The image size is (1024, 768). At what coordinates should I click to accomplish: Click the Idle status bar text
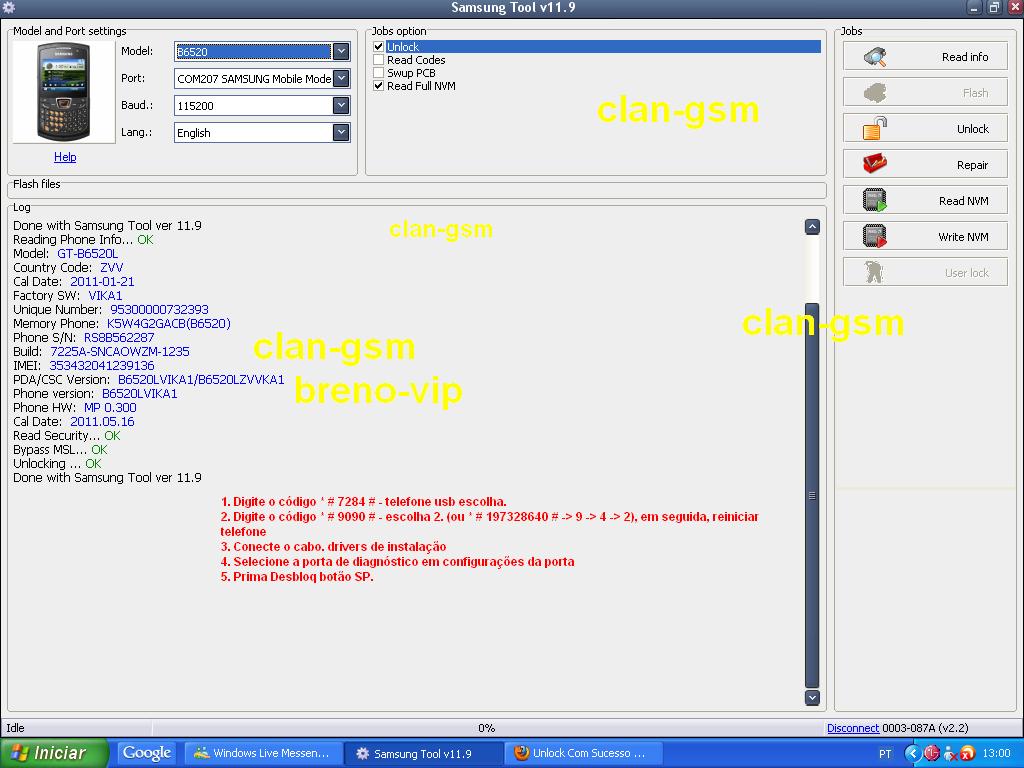(15, 728)
